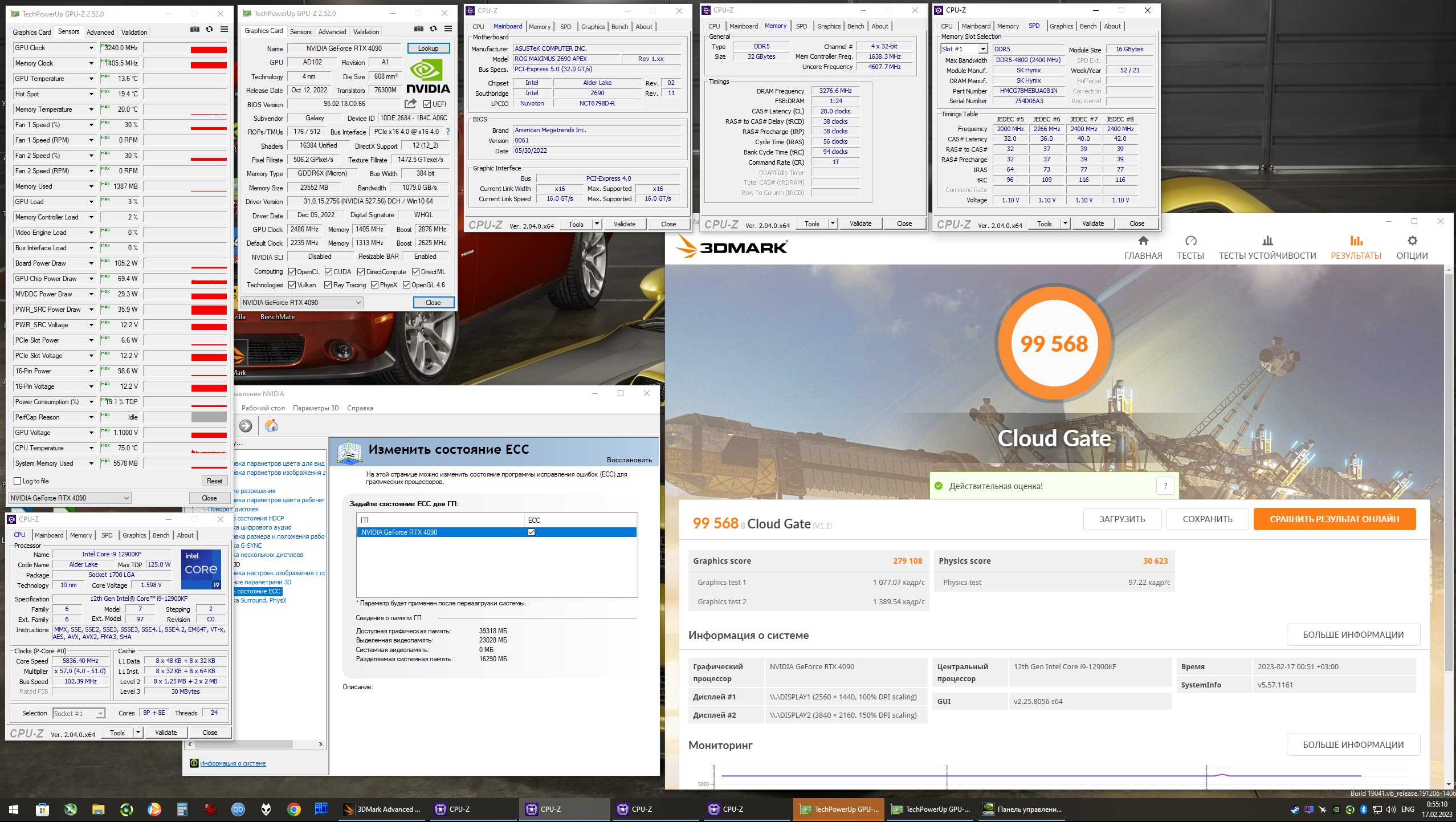Open 3DMark ОПЦИИ gear icon
Image resolution: width=1456 pixels, height=822 pixels.
tap(1412, 241)
